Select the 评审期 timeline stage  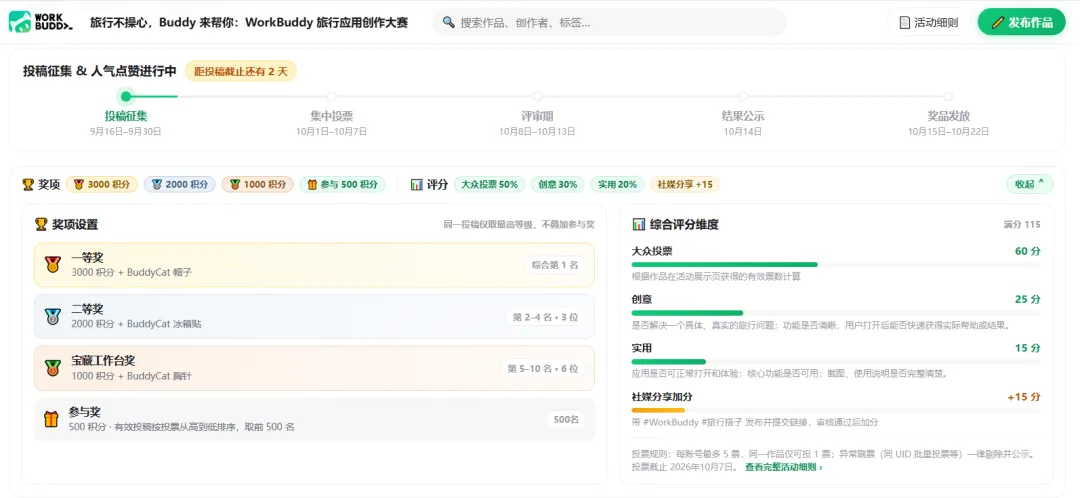[x=537, y=115]
